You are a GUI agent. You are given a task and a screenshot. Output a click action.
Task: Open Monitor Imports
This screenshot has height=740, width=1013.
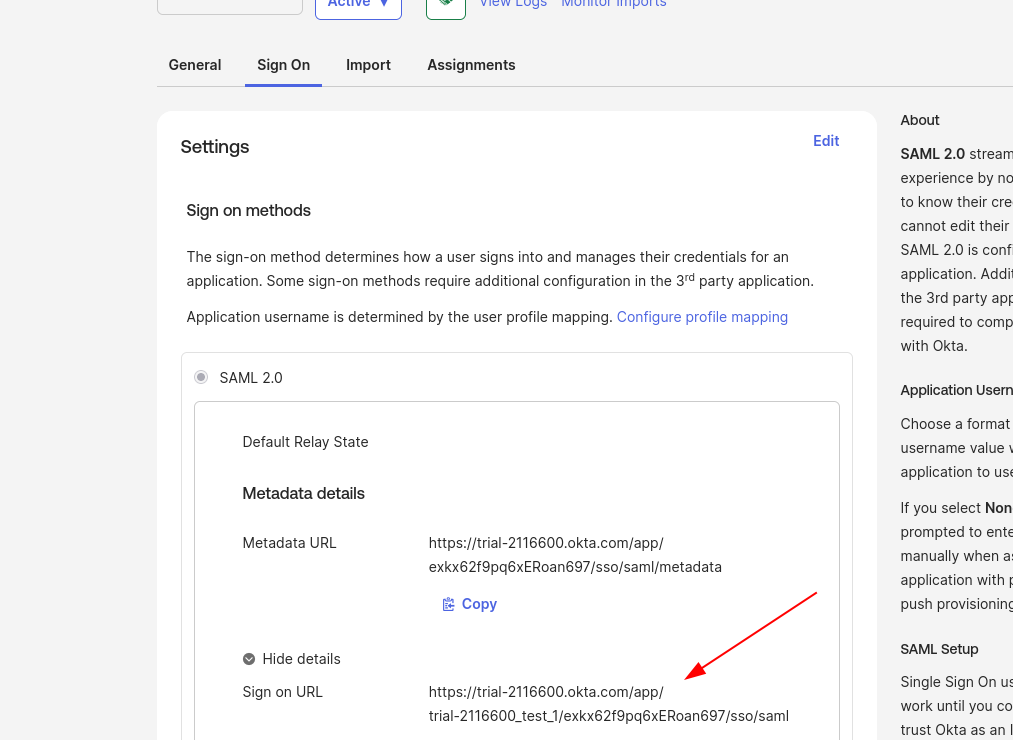[x=613, y=4]
